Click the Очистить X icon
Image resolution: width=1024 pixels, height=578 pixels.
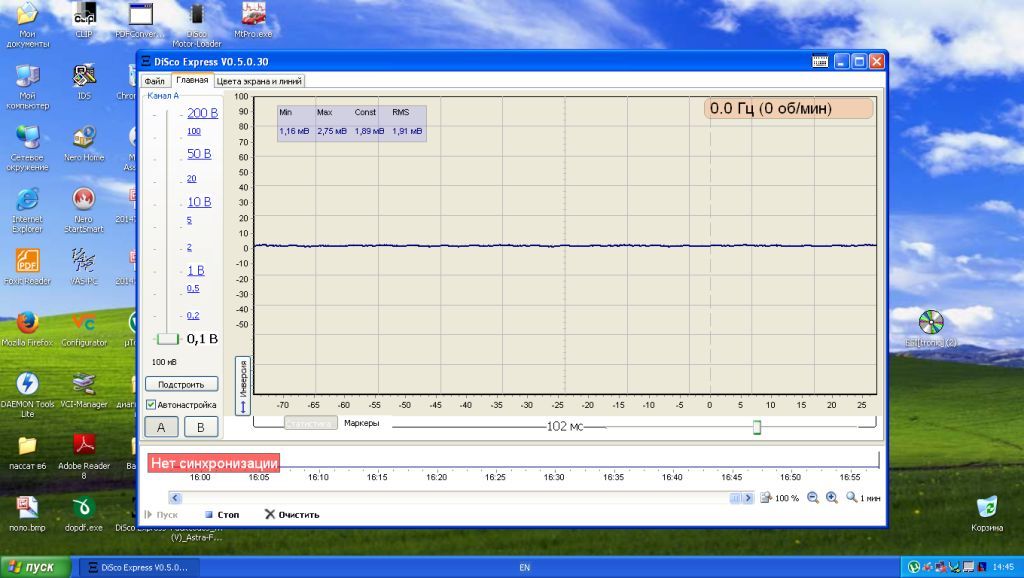click(269, 515)
